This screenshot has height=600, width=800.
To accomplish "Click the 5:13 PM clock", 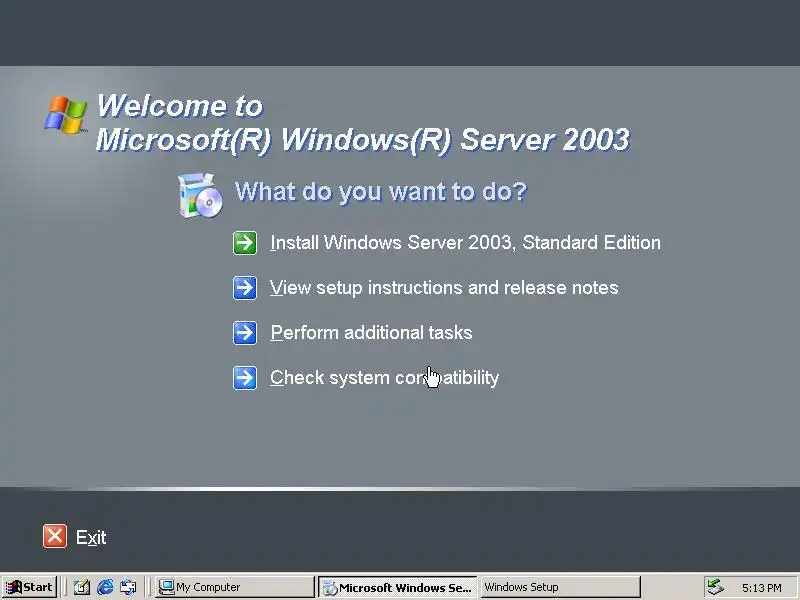I will tap(762, 588).
